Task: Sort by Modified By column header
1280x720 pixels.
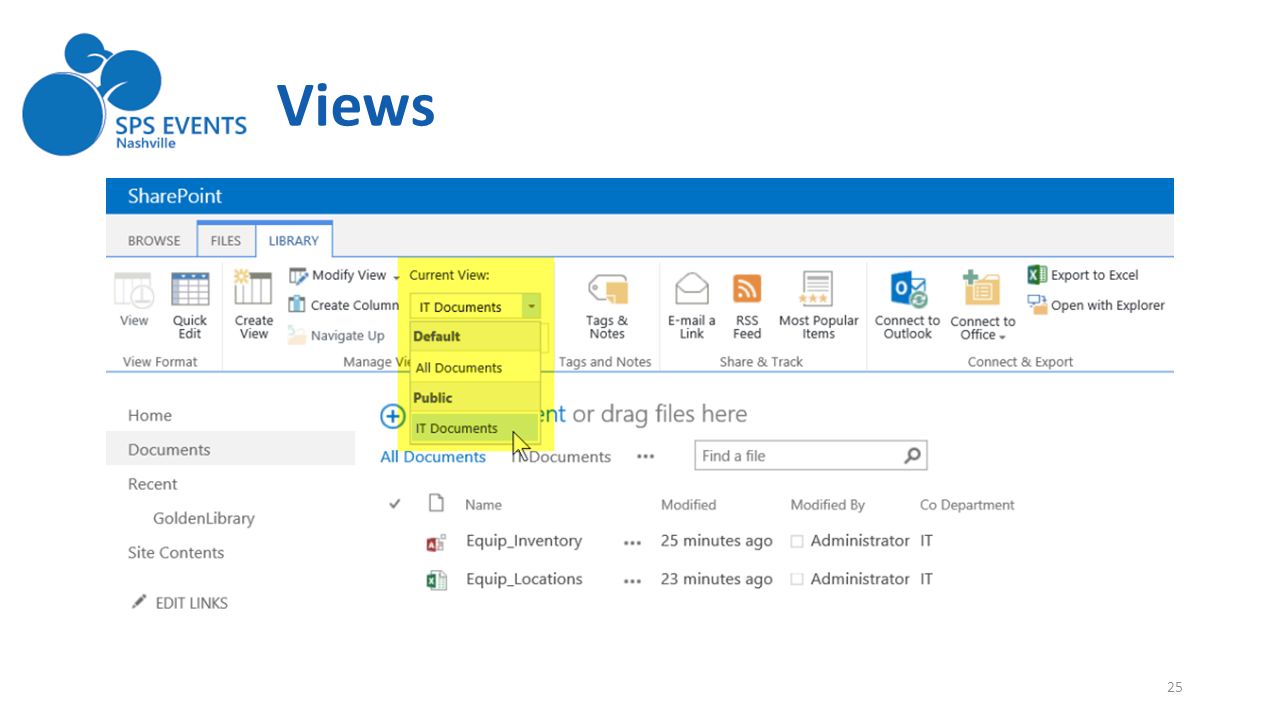Action: click(828, 504)
